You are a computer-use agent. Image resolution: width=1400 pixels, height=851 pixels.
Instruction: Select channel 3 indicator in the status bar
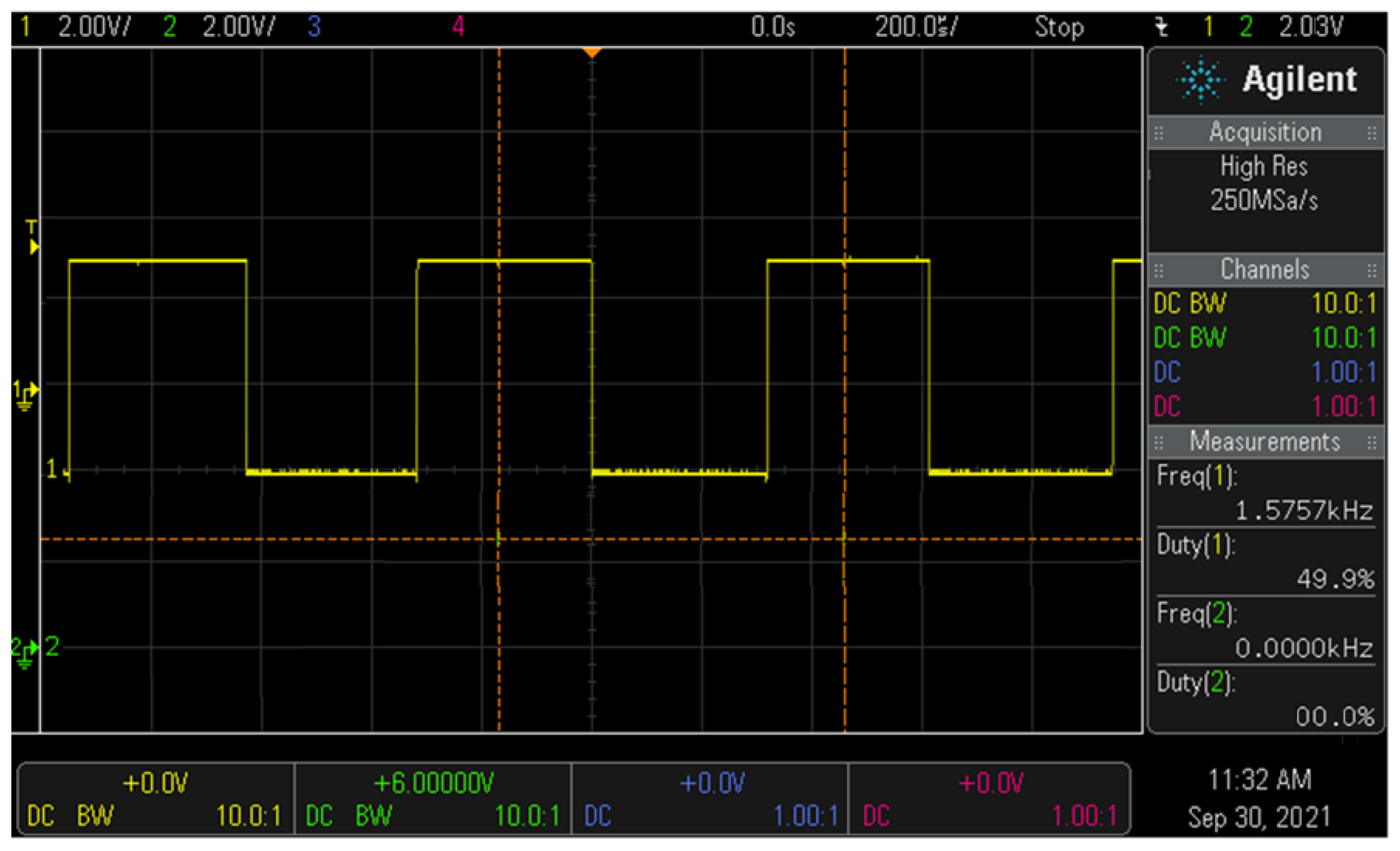(314, 27)
